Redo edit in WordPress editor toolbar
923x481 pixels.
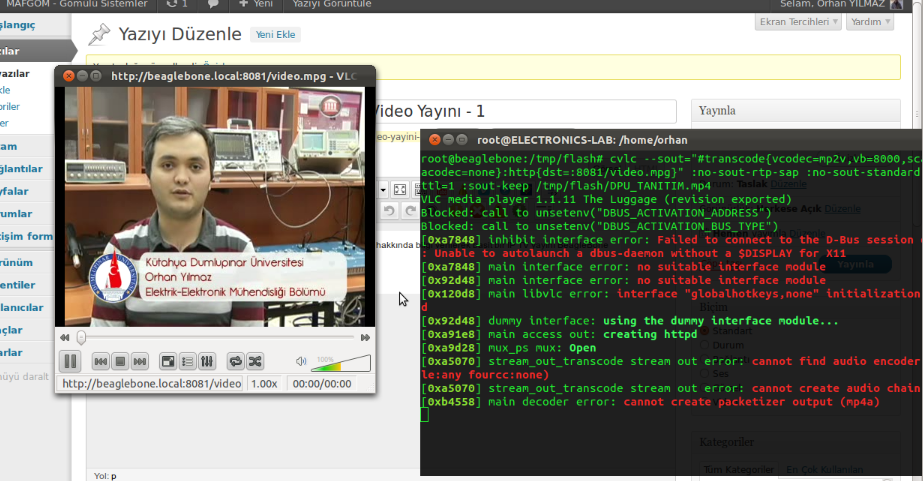[410, 211]
